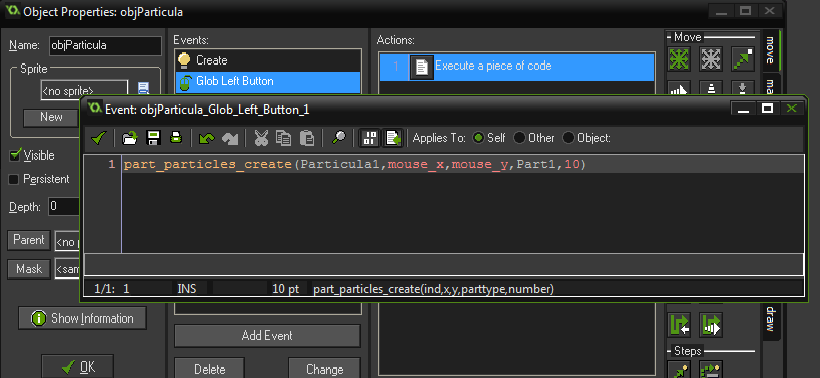Minimize the Event code editor window
The height and width of the screenshot is (378, 820).
point(743,108)
